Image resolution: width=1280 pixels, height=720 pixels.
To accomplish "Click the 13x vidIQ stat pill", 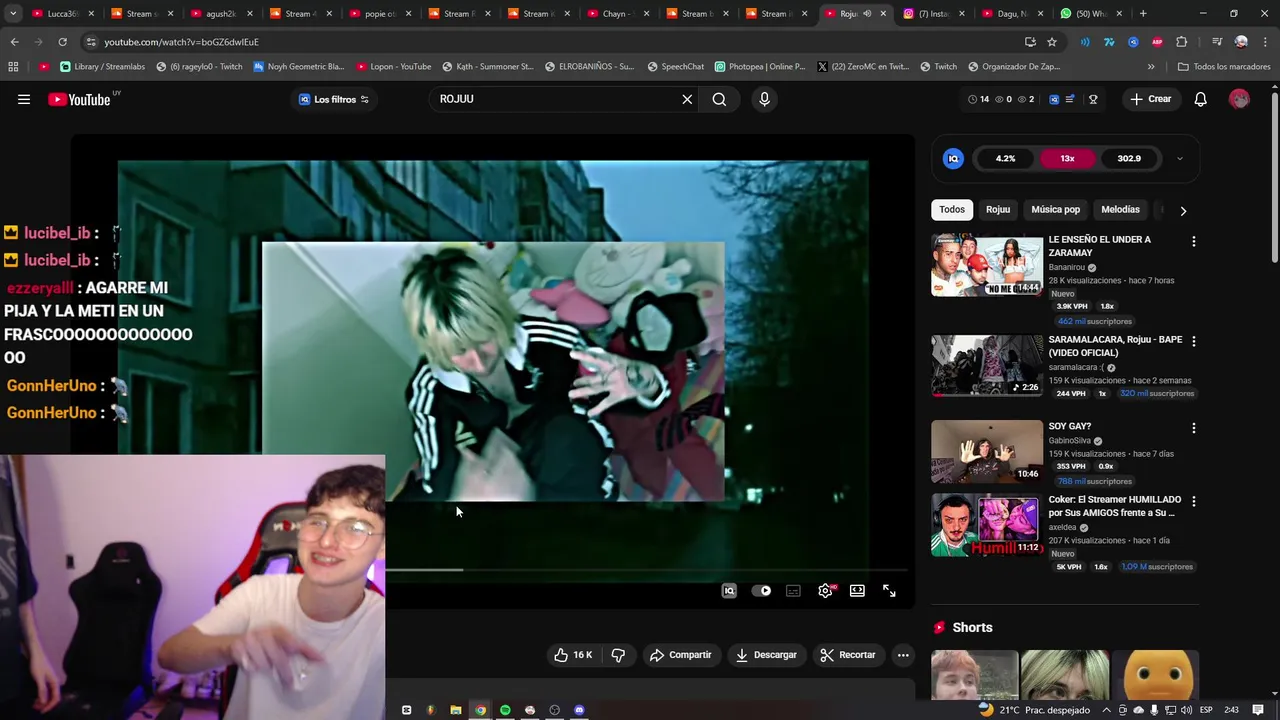I will 1067,158.
